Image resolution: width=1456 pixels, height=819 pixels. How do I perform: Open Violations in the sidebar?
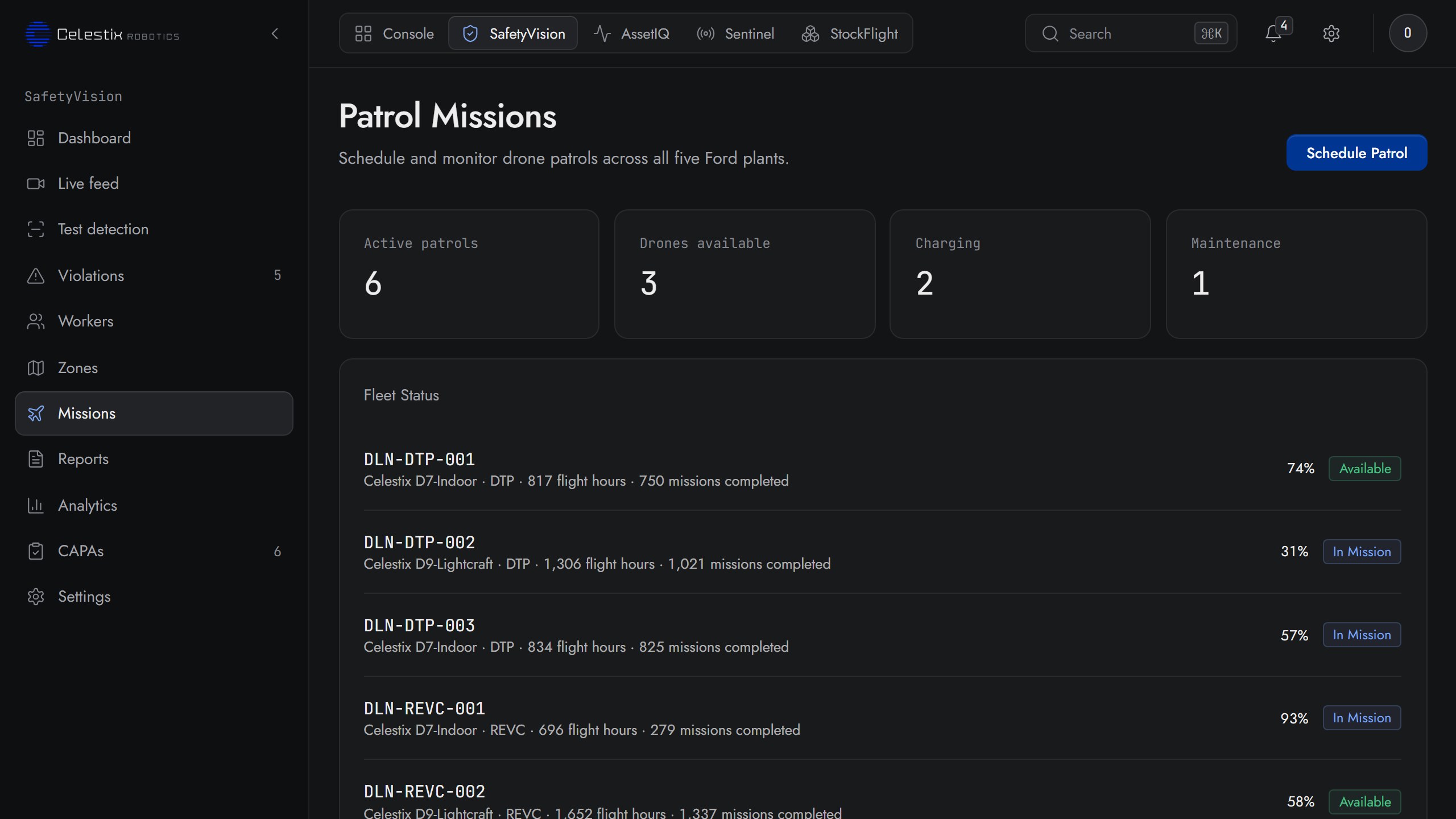coord(154,276)
